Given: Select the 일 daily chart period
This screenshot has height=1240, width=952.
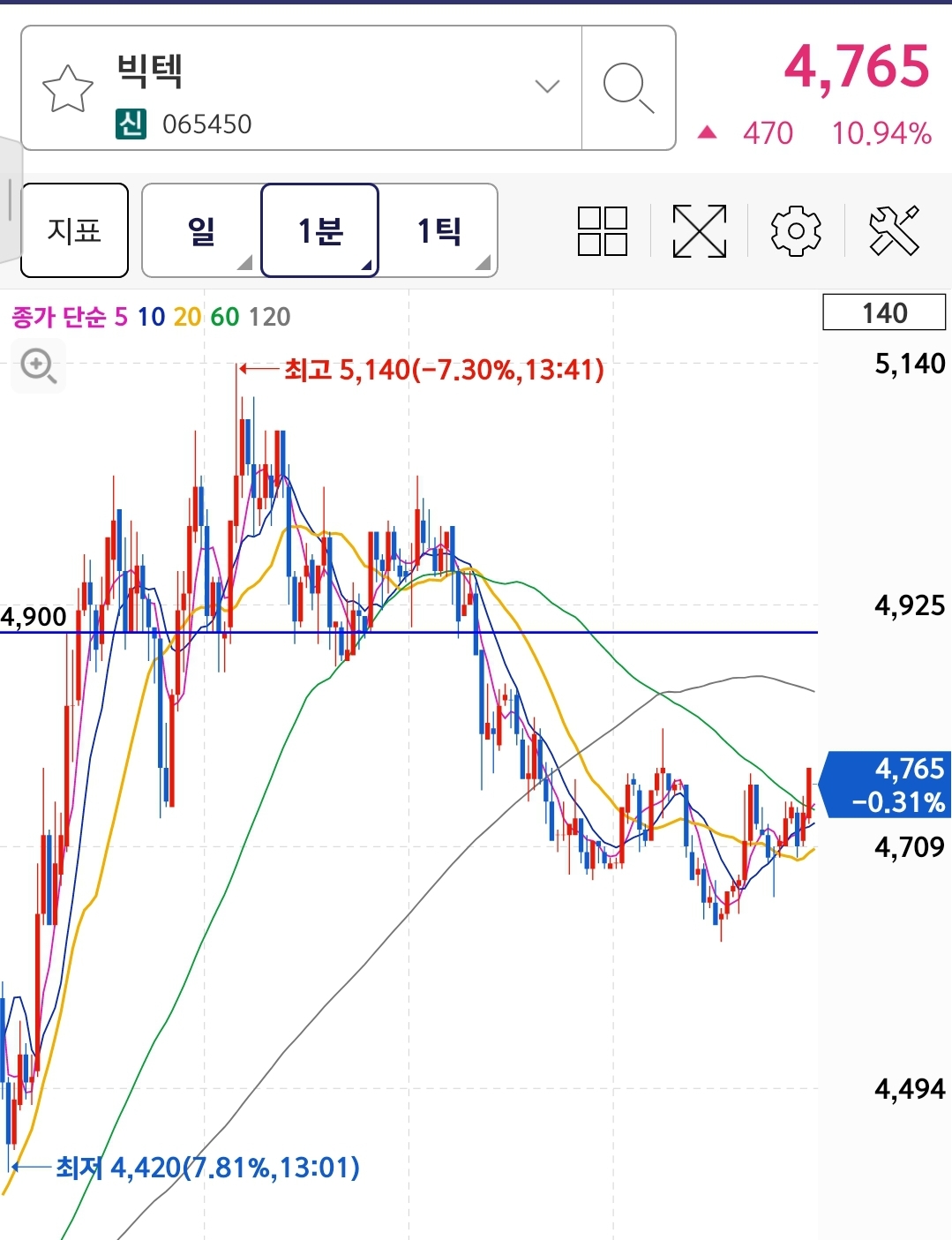Looking at the screenshot, I should coord(202,230).
